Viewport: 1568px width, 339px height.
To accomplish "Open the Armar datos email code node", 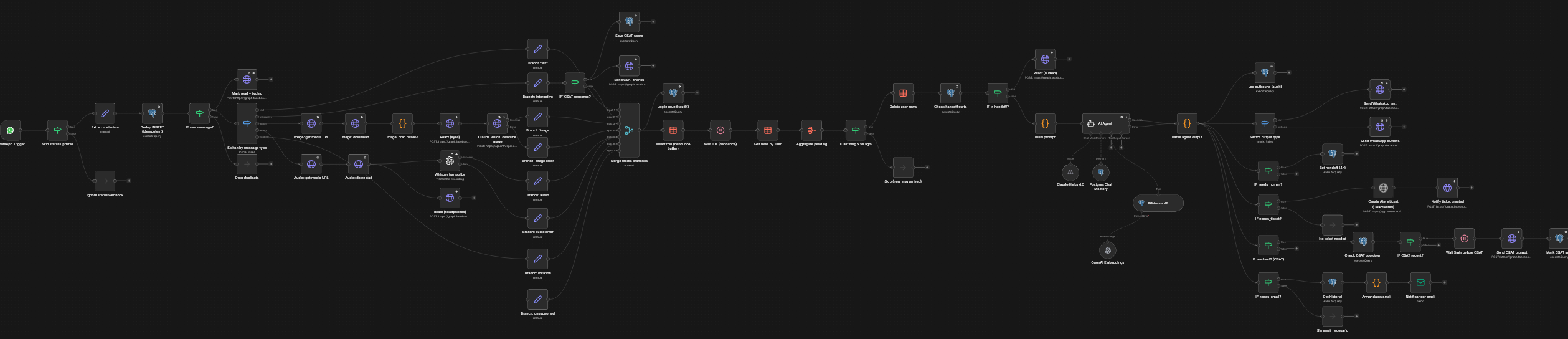I will 1376,283.
